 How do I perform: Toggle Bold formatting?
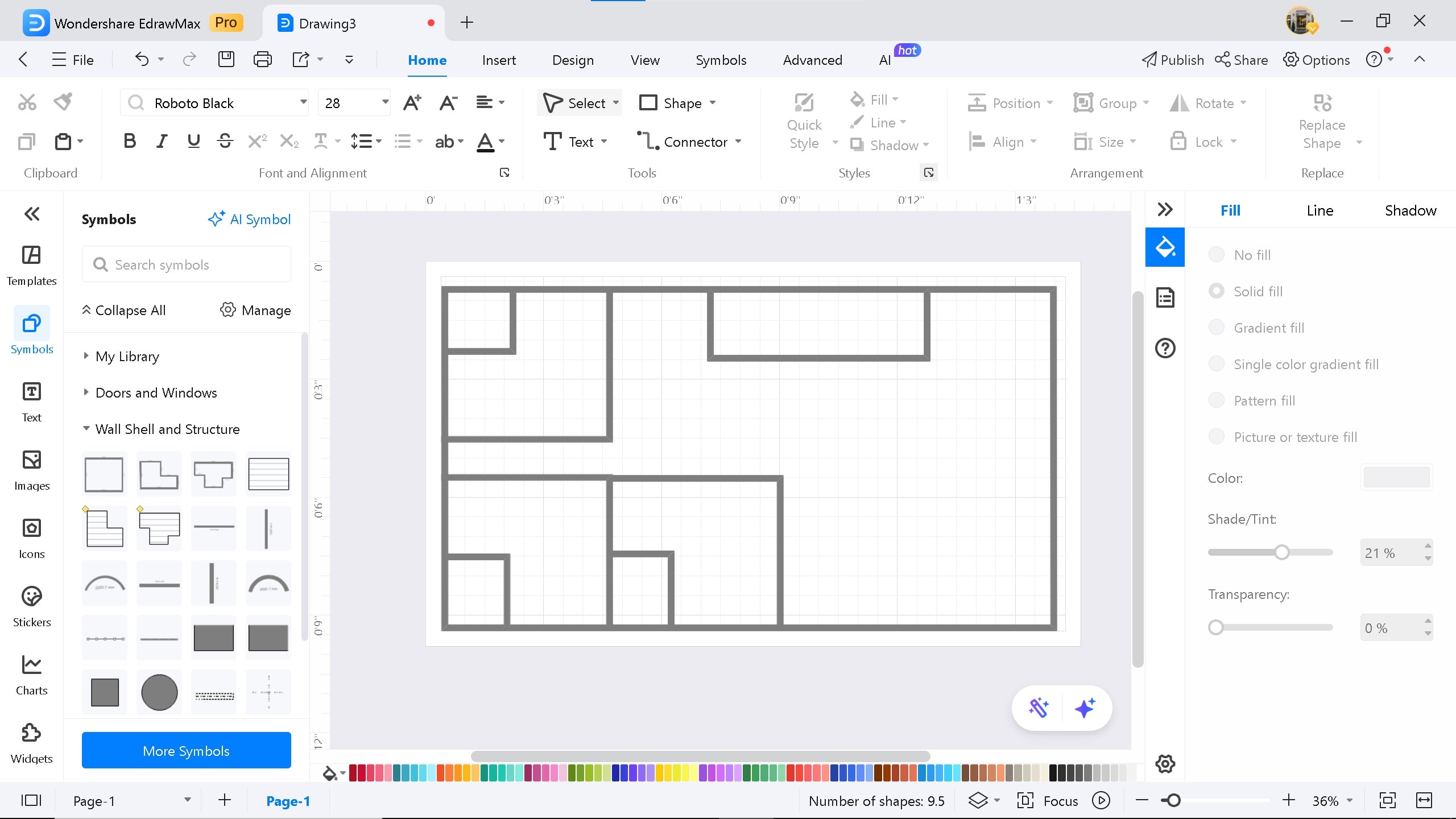130,141
